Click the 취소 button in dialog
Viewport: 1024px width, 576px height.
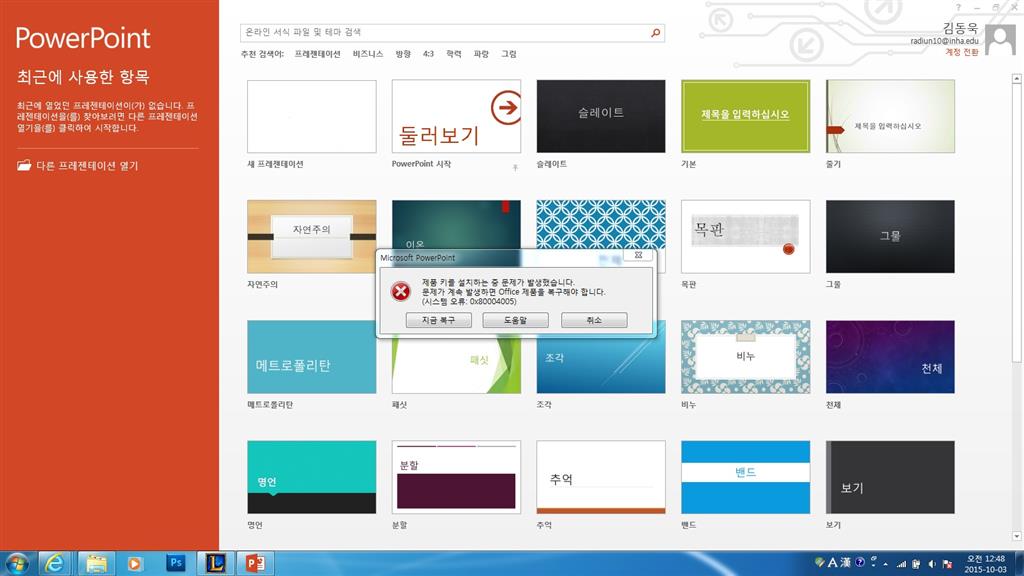pyautogui.click(x=594, y=320)
